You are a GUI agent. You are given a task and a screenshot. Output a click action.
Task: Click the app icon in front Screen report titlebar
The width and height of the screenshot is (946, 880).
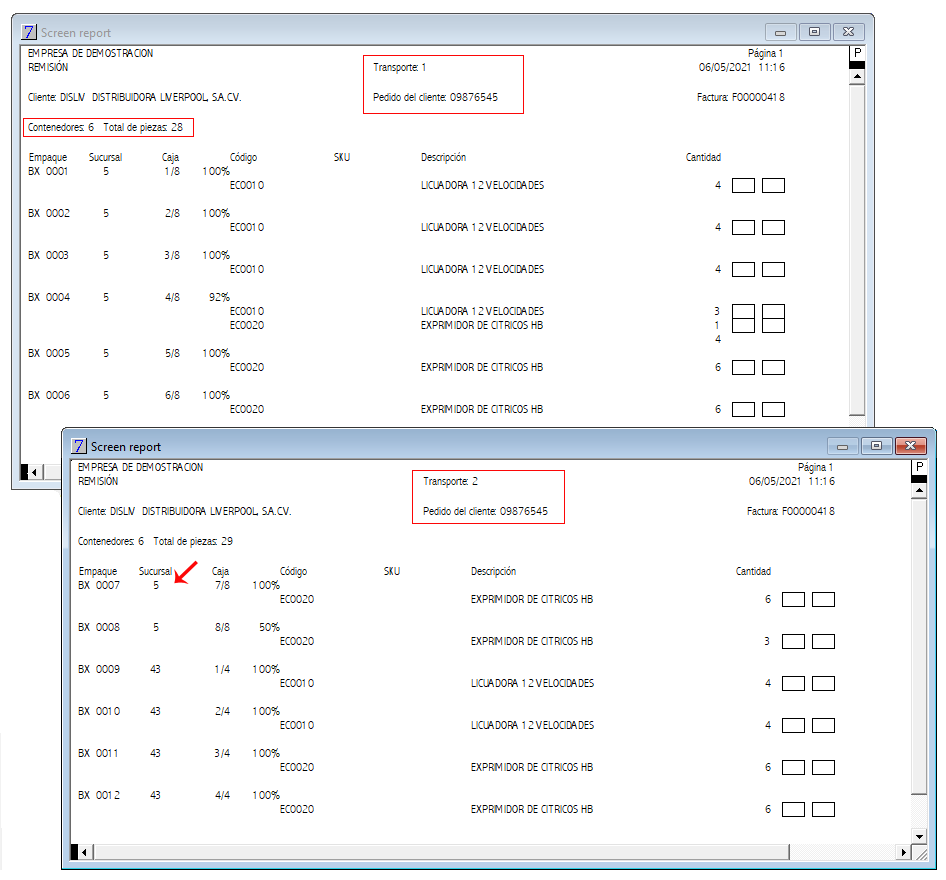tap(79, 446)
